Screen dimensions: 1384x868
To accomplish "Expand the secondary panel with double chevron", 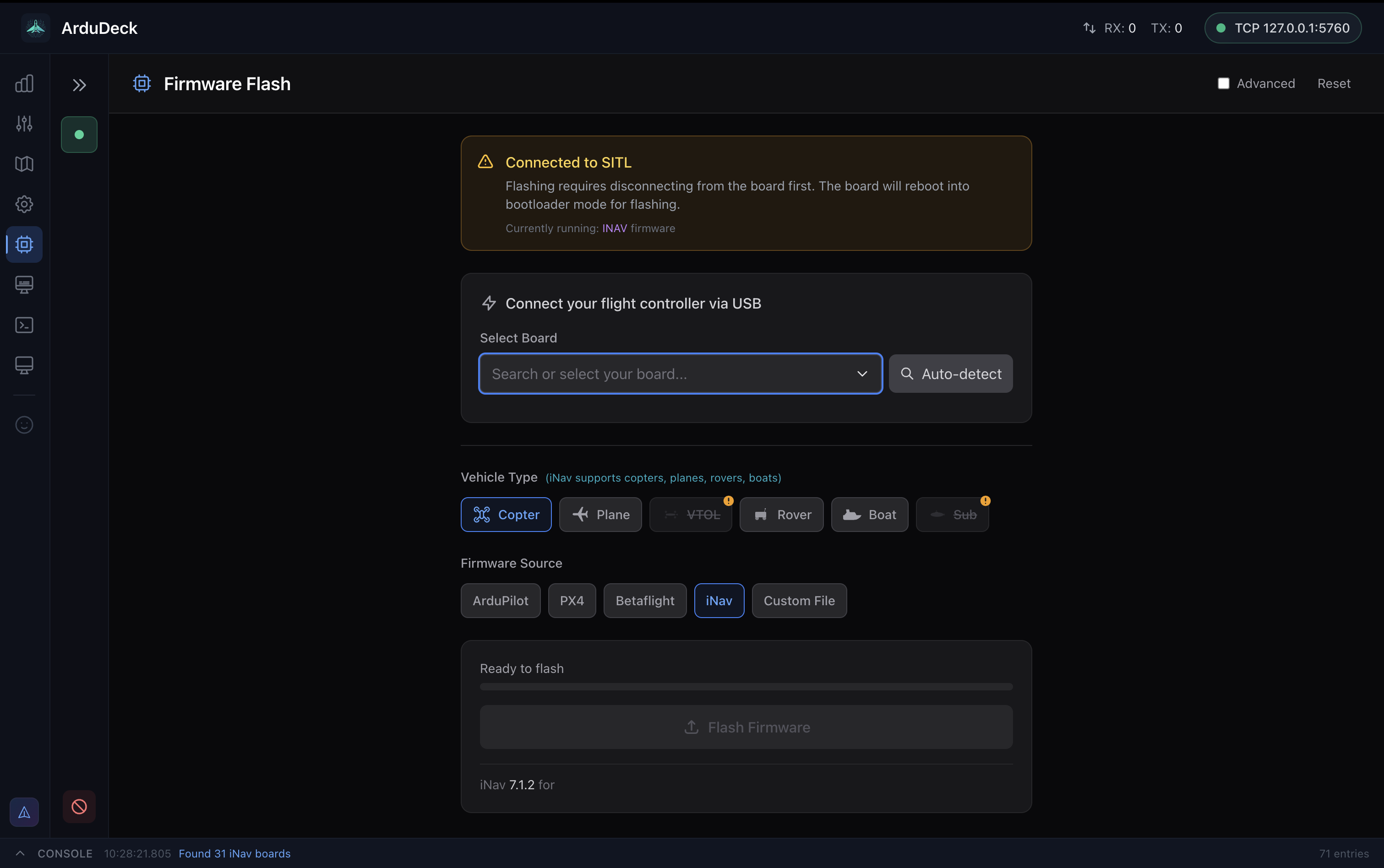I will tap(79, 86).
